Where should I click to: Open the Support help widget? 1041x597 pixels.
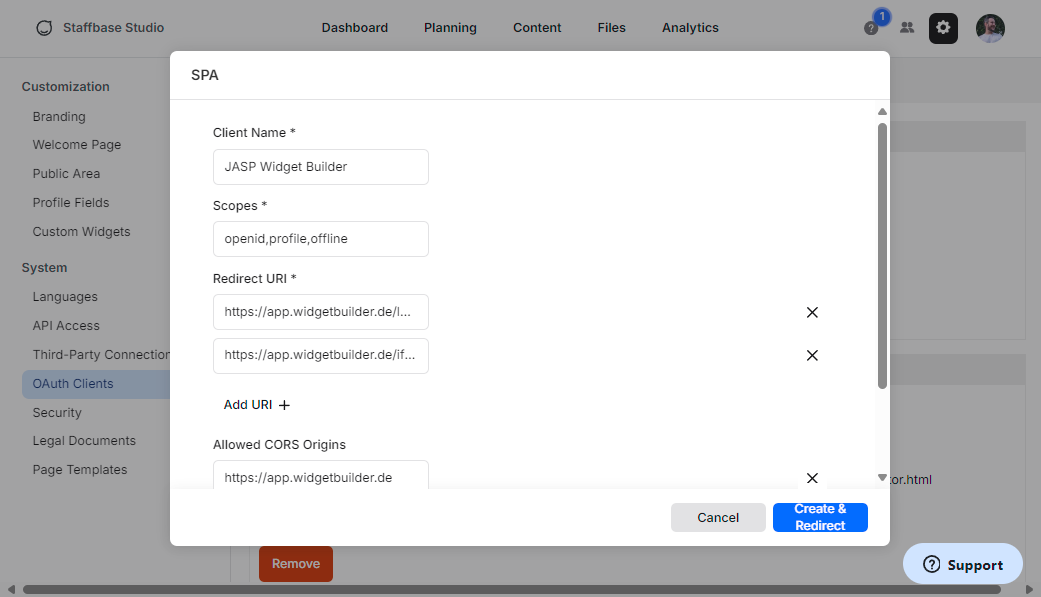[x=961, y=564]
